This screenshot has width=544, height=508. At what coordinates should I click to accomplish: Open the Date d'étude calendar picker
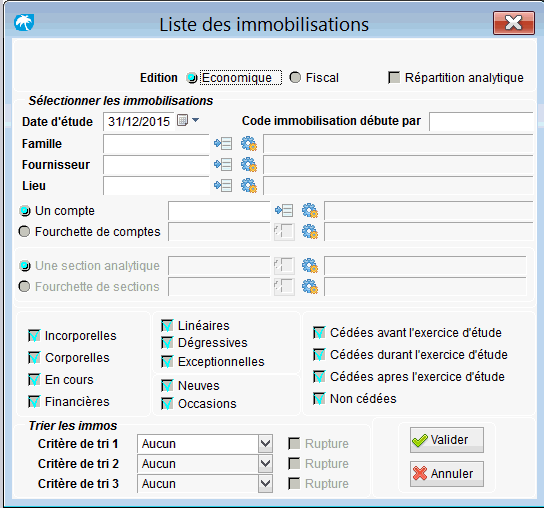188,120
